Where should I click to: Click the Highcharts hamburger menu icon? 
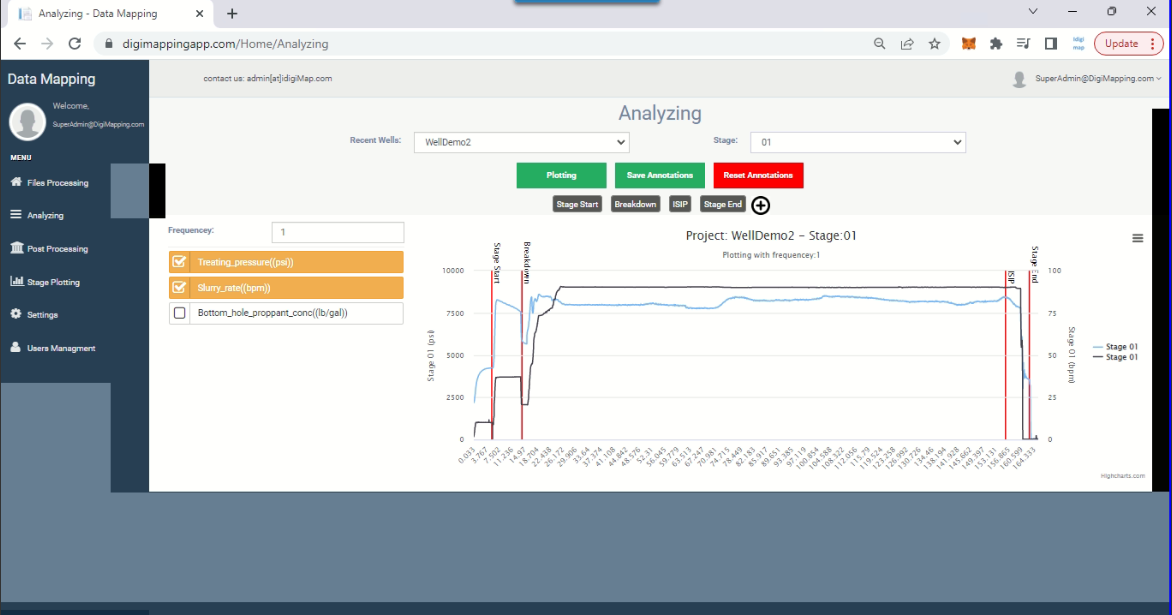point(1137,238)
